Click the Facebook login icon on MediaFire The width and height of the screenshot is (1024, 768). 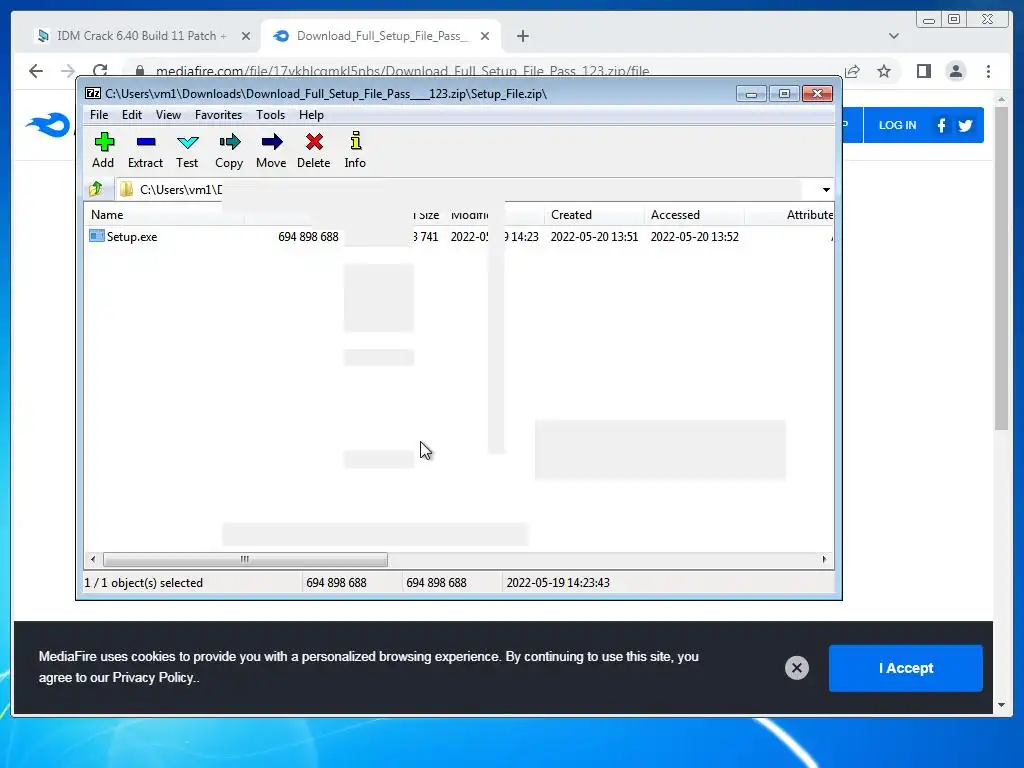[941, 125]
